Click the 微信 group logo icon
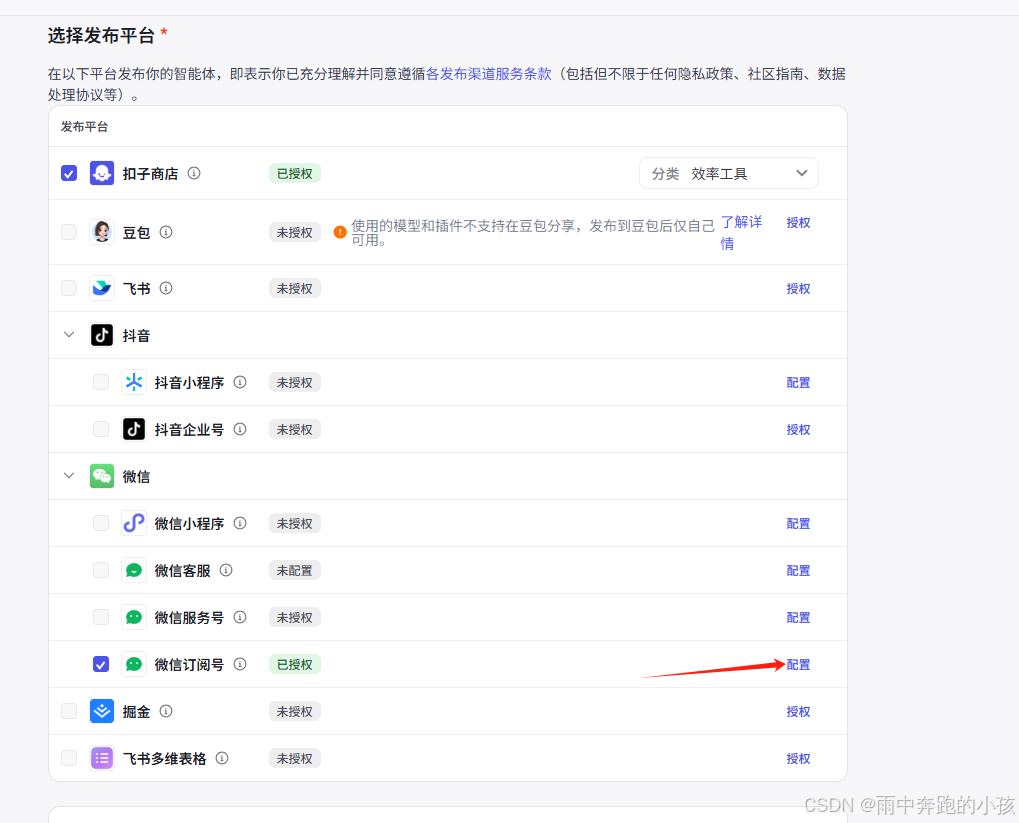Screen dimensions: 1019x823 point(101,476)
